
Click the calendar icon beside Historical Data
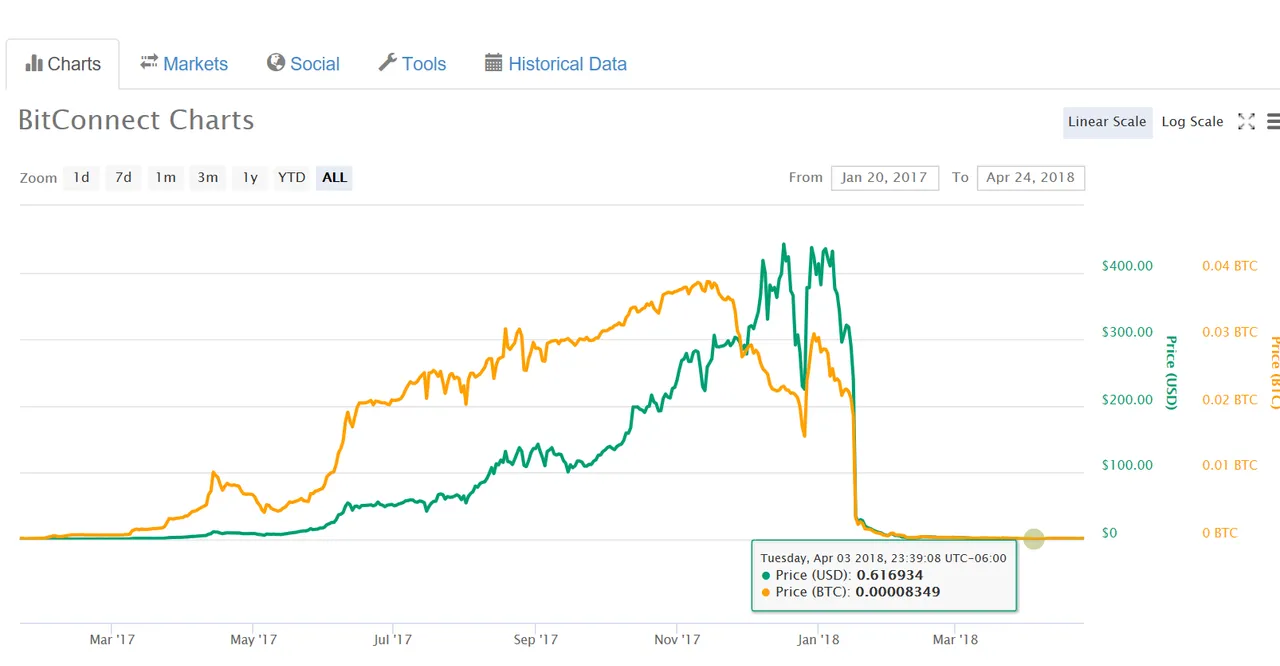pyautogui.click(x=493, y=63)
